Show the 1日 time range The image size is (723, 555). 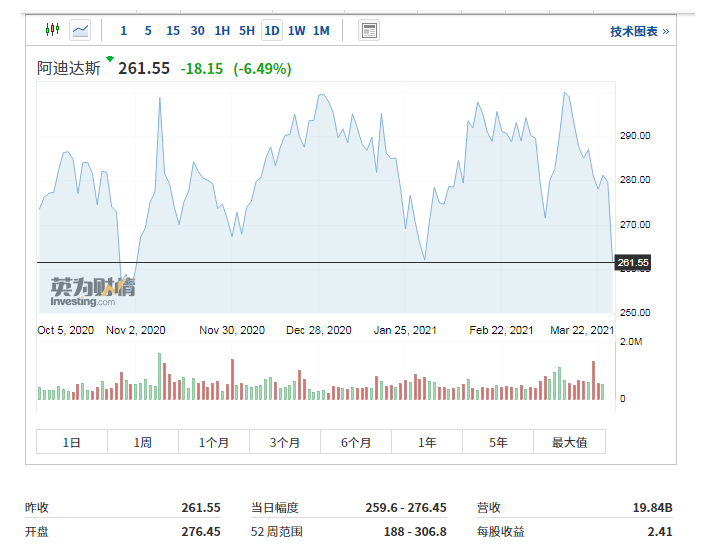pos(72,443)
